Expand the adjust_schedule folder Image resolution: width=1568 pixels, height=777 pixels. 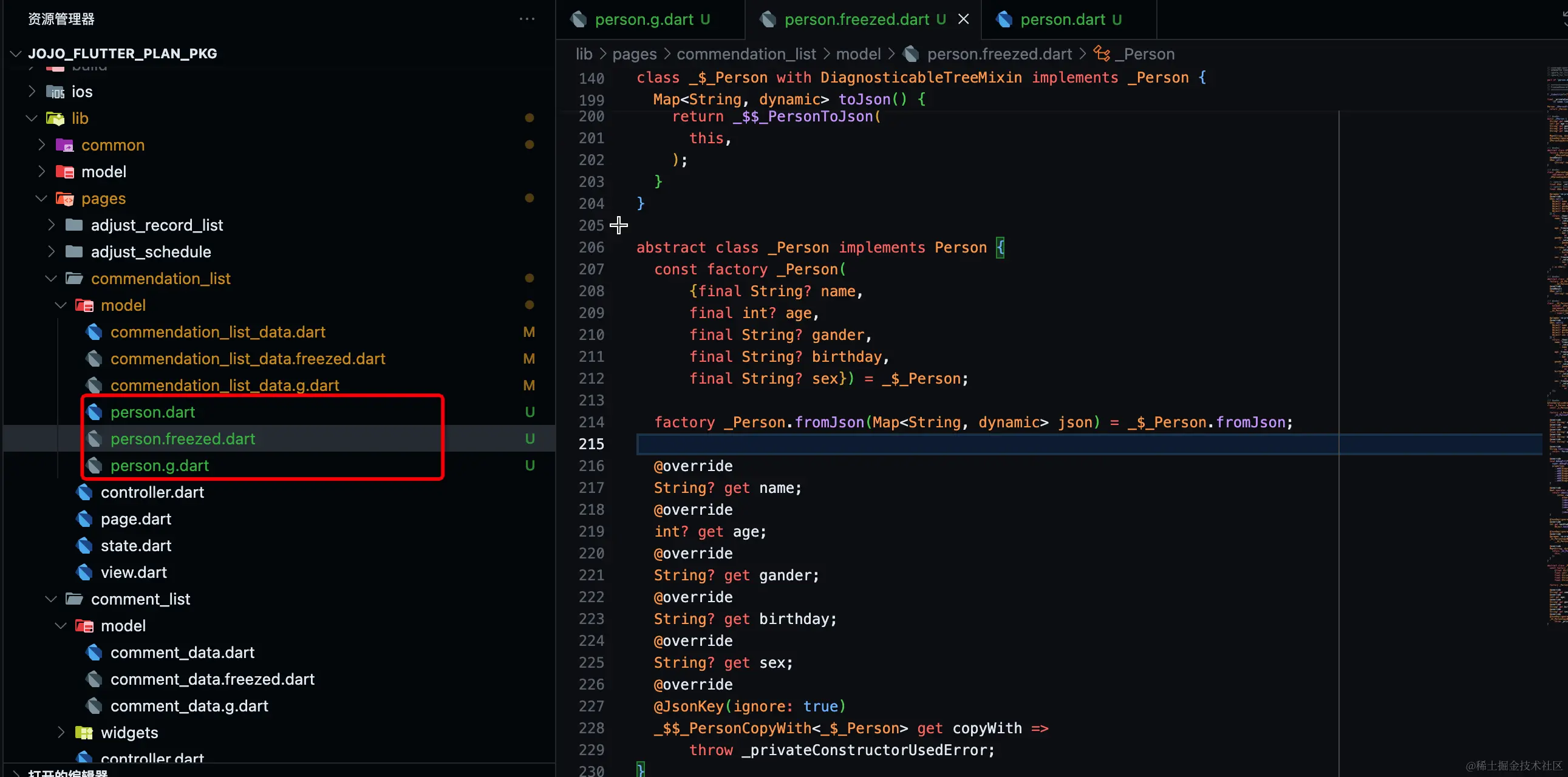(51, 252)
